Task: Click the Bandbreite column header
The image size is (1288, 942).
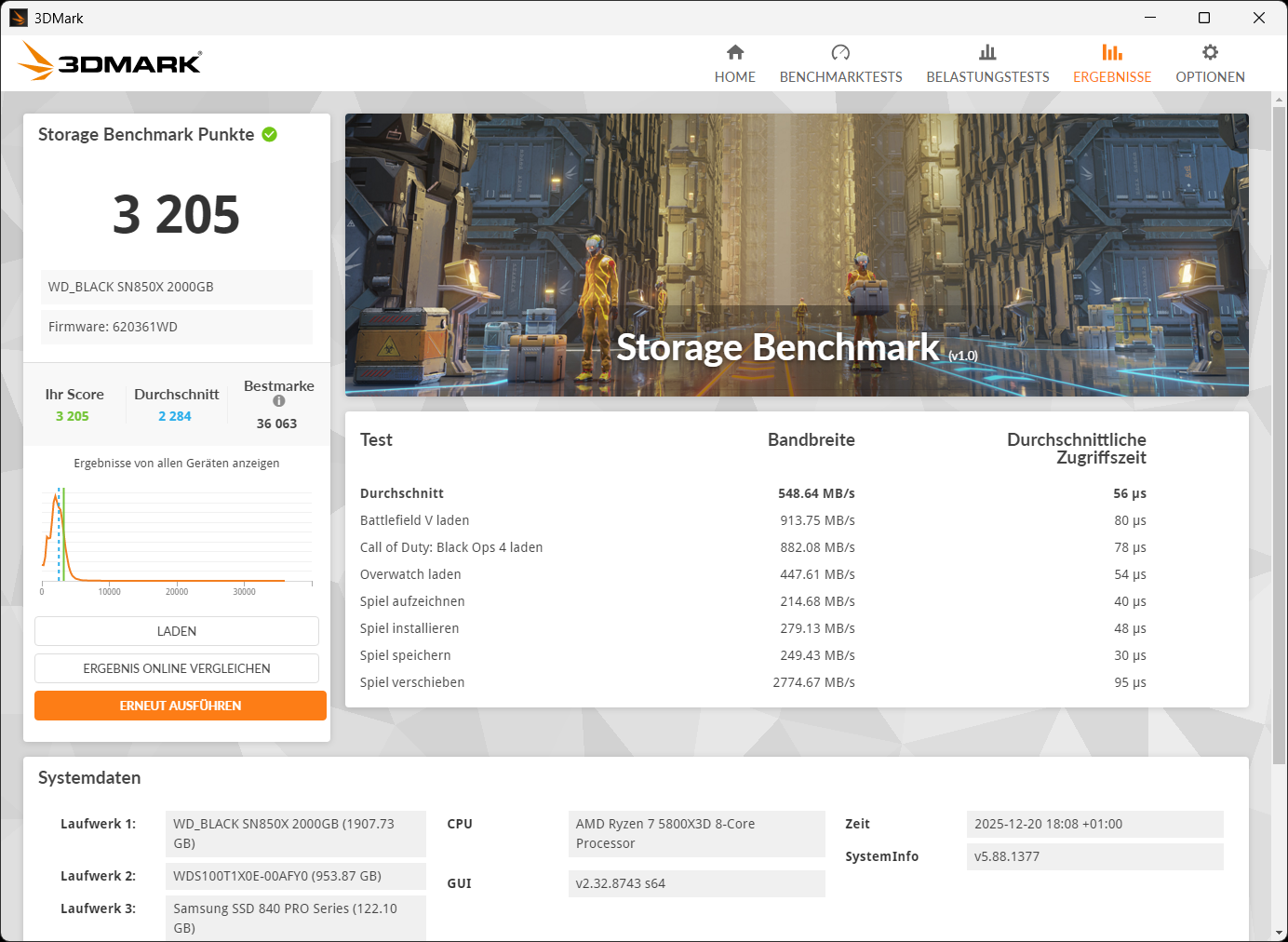Action: pos(811,439)
